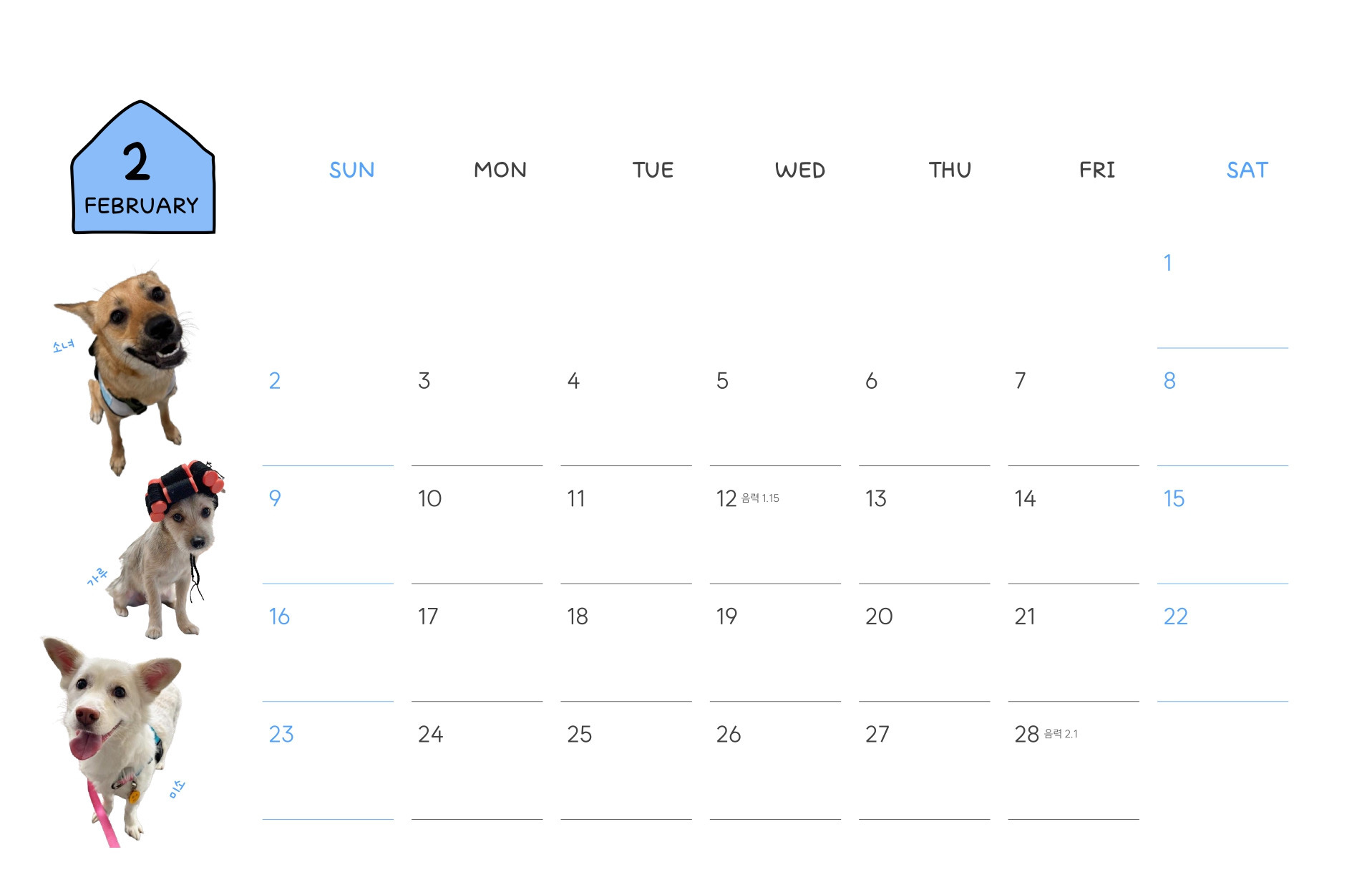Click the blue February house badge
1372x895 pixels.
click(143, 167)
